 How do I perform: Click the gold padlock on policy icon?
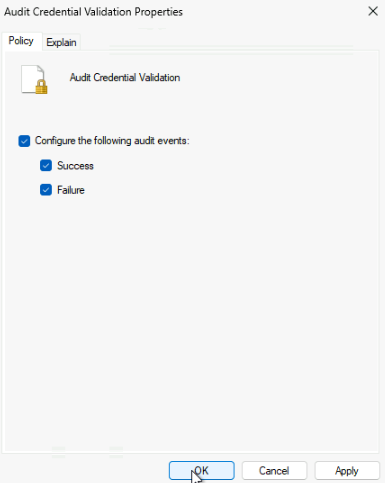coord(41,87)
